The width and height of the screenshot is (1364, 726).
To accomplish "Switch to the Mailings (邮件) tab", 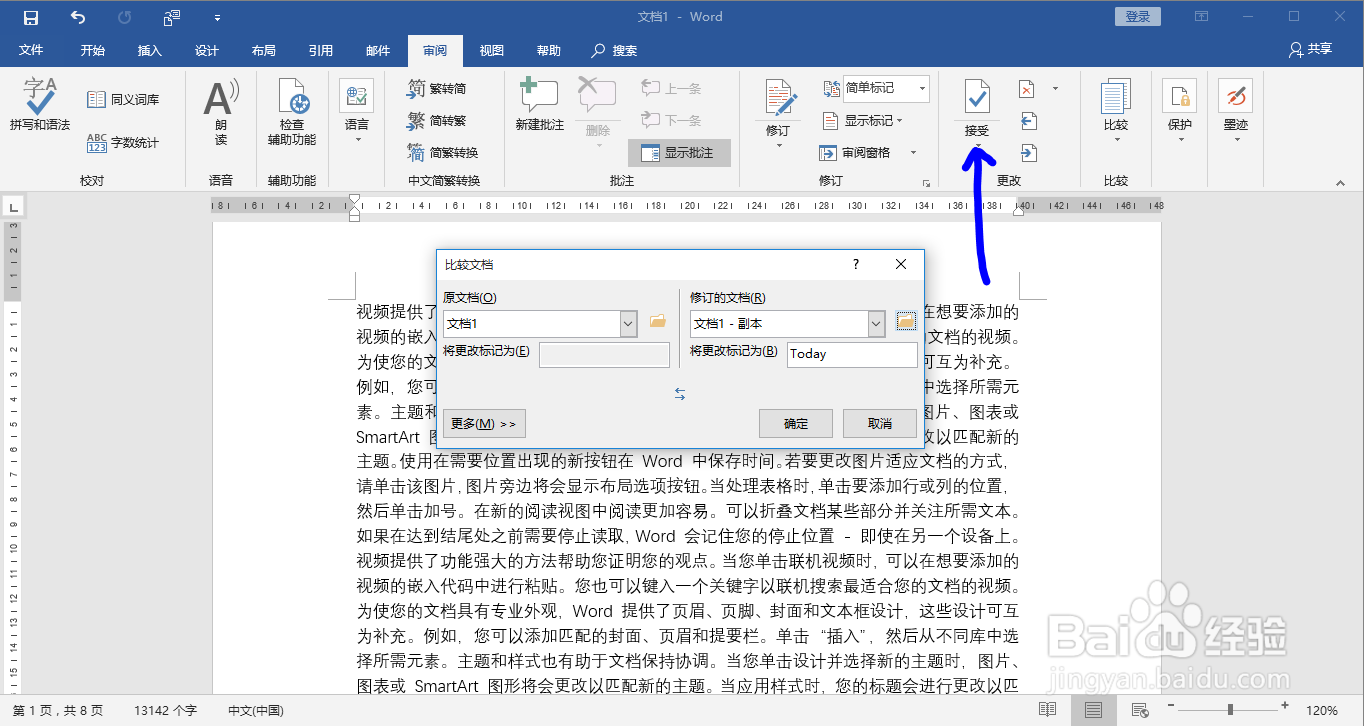I will point(378,50).
